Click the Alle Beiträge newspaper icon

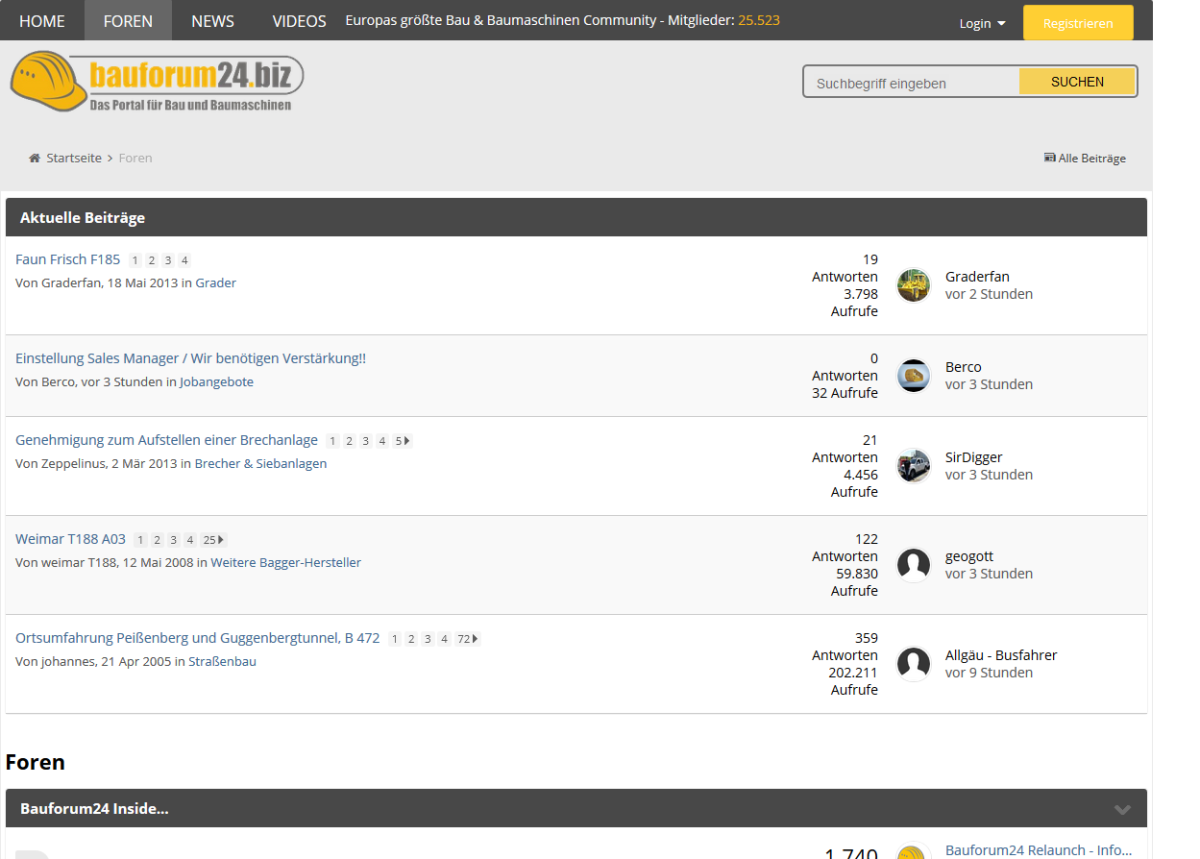click(1050, 158)
